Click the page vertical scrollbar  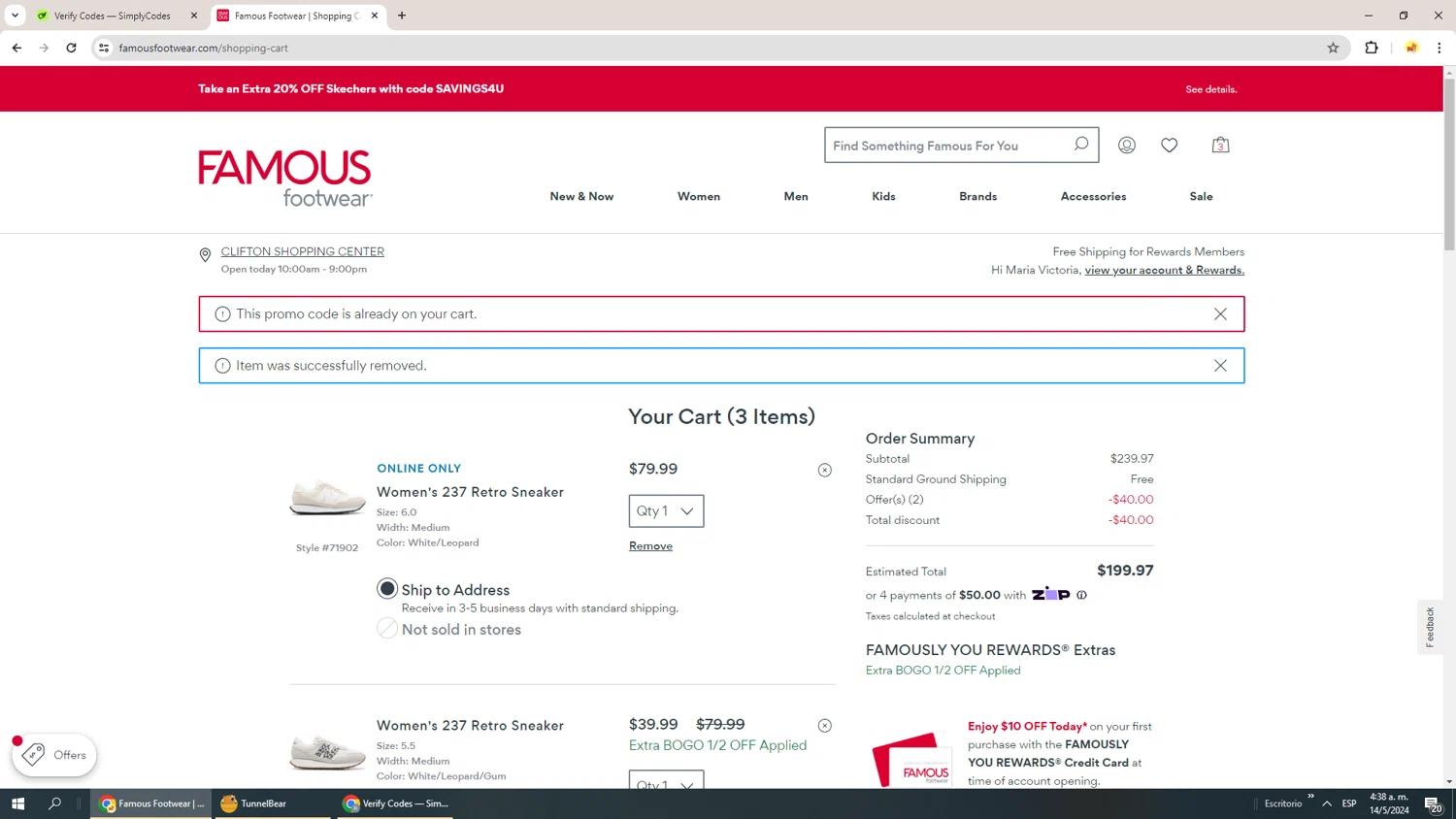(1449, 165)
